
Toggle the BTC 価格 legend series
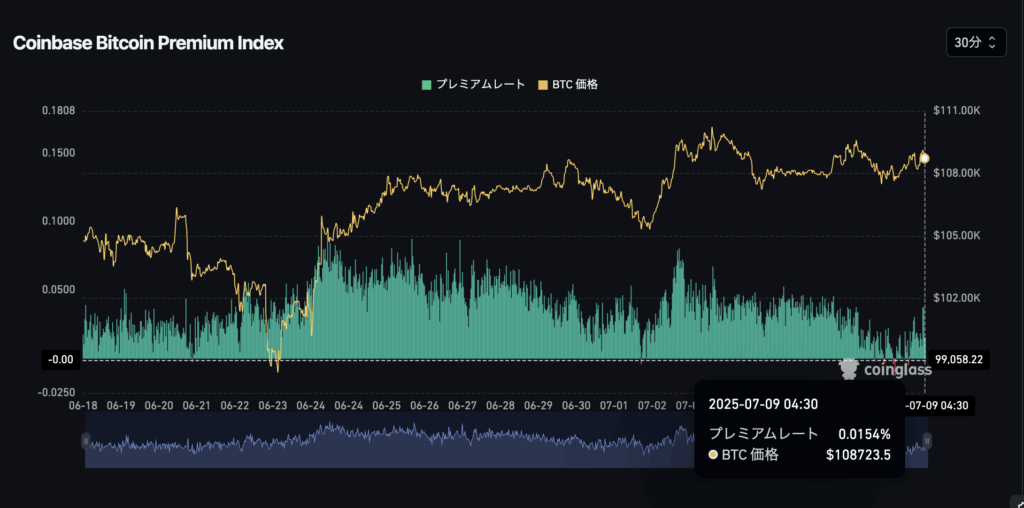pyautogui.click(x=568, y=85)
